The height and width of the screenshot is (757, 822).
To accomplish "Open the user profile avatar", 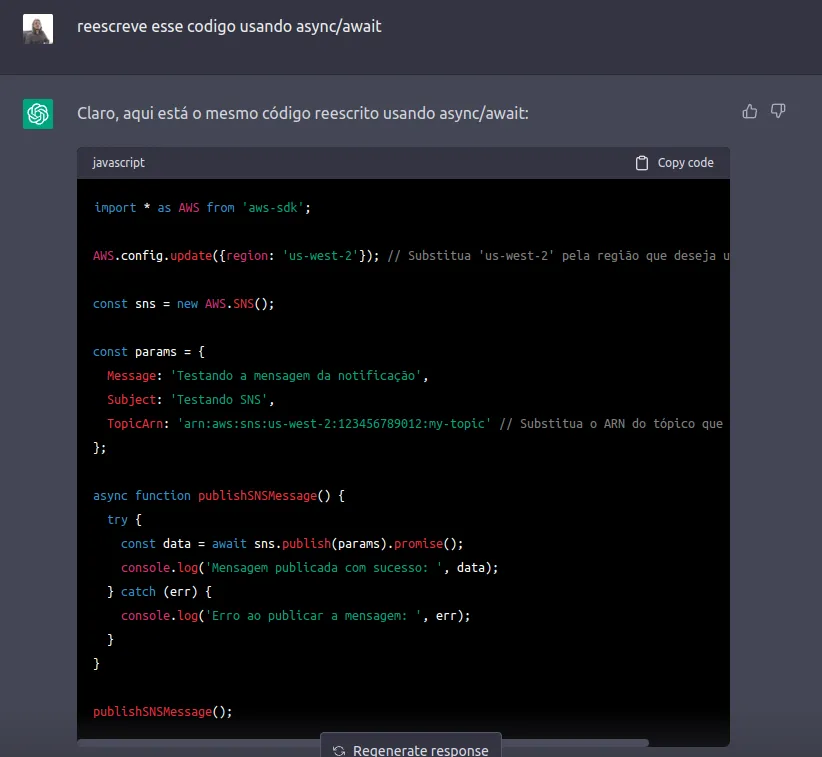I will coord(37,30).
